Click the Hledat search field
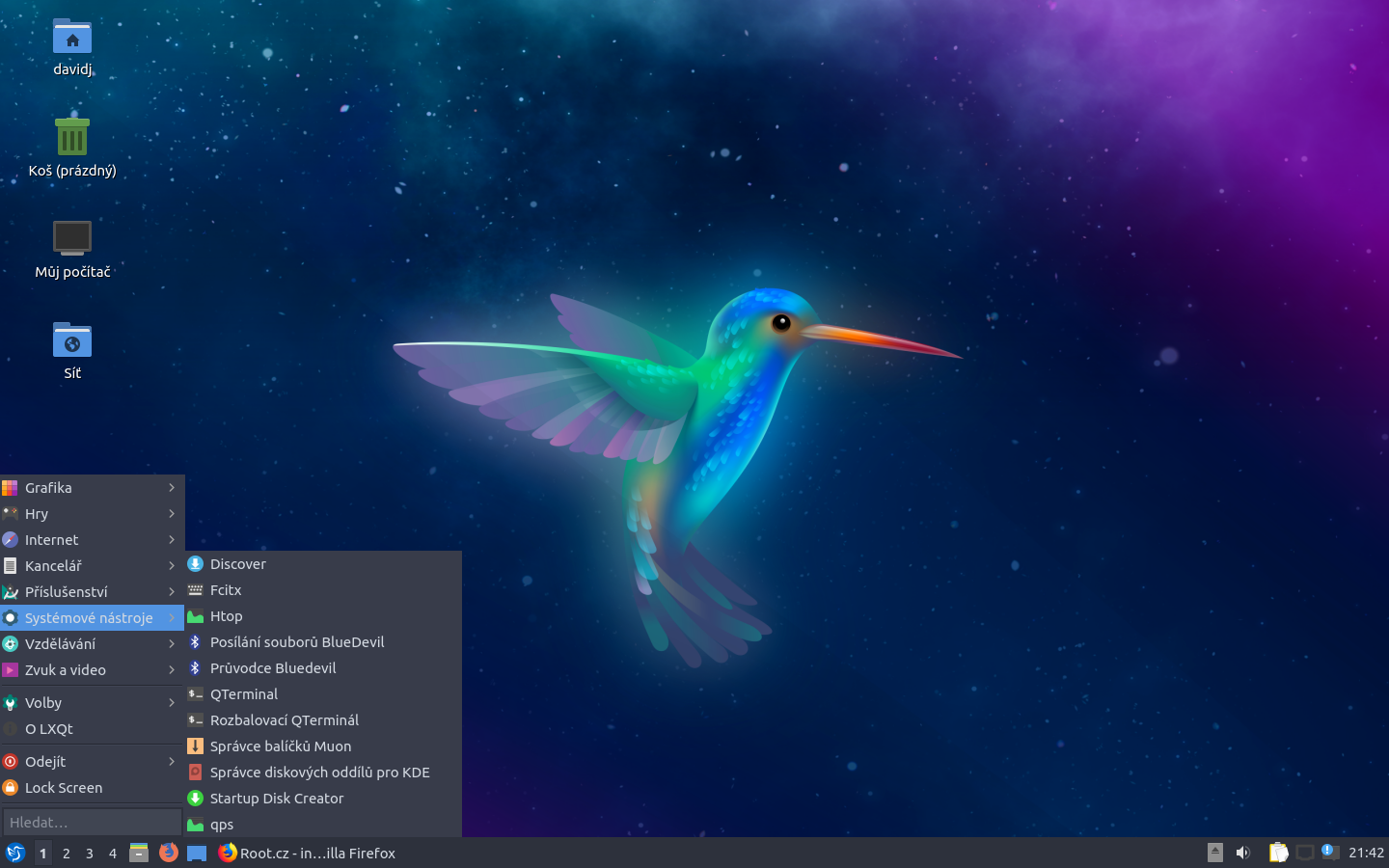 point(92,821)
